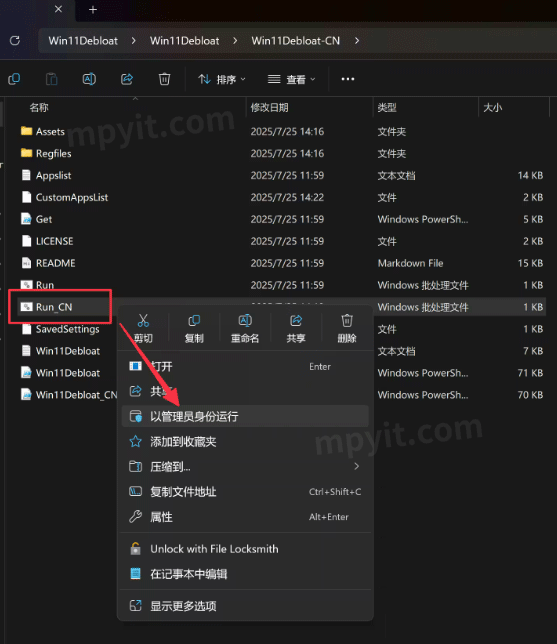Choose 添加到收藏夹 menu entry

click(x=245, y=442)
